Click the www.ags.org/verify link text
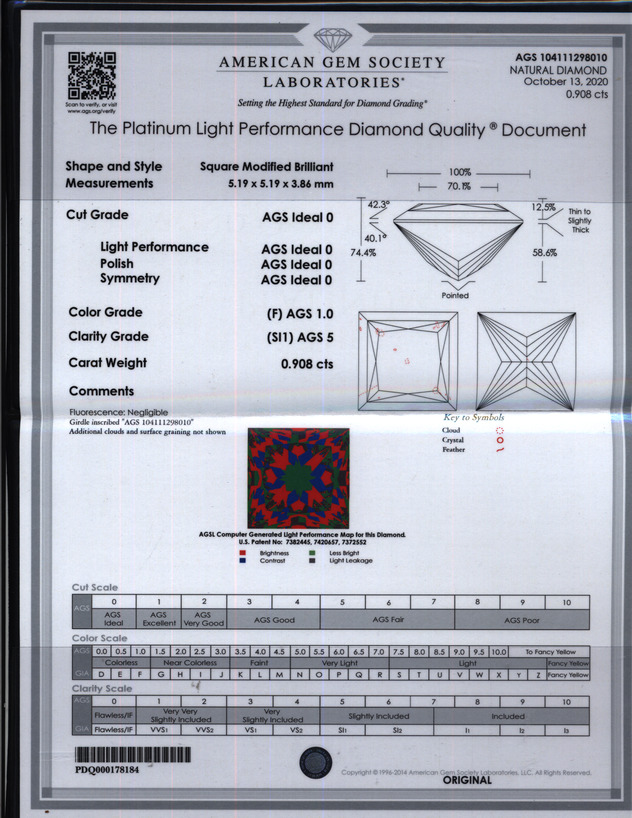The width and height of the screenshot is (632, 818). click(x=91, y=111)
